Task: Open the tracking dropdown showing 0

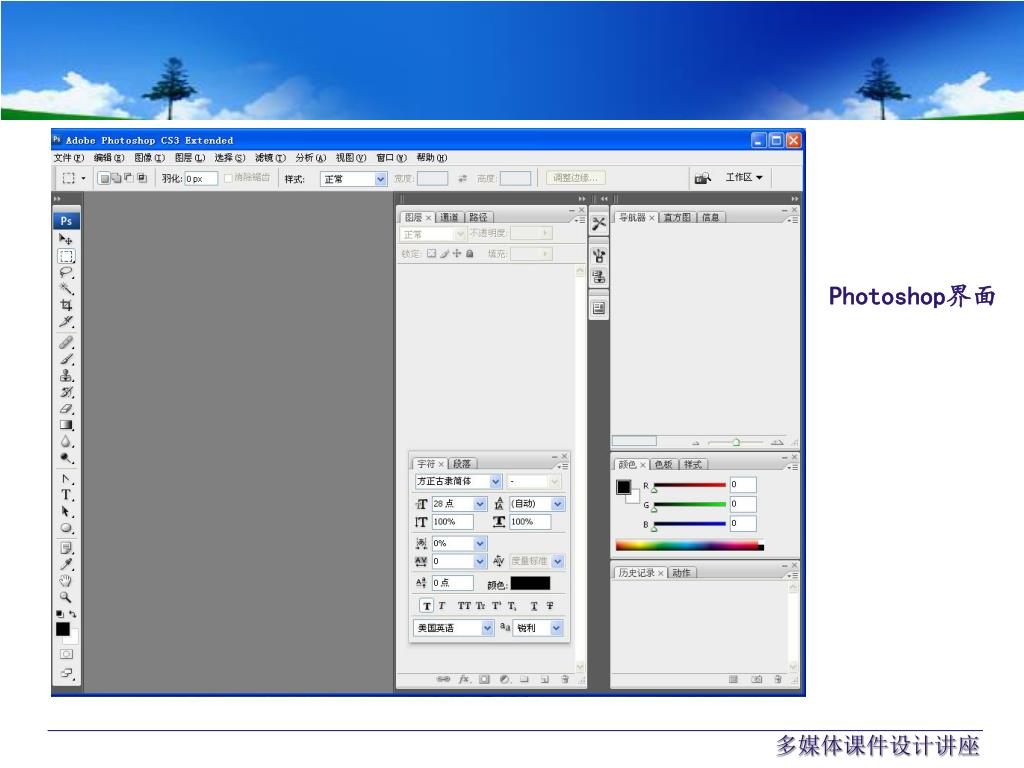Action: point(458,561)
